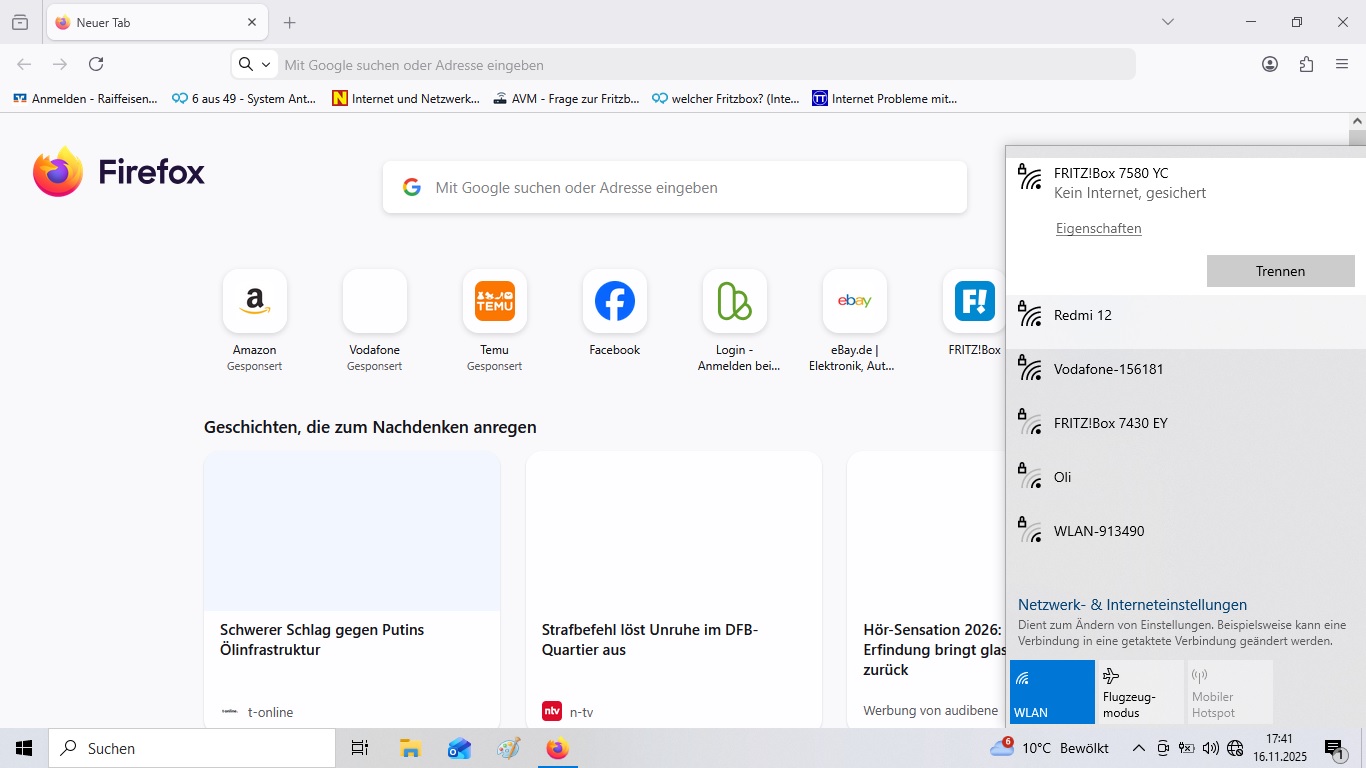This screenshot has width=1366, height=768.
Task: Open a new tab with the plus button
Action: tap(290, 22)
